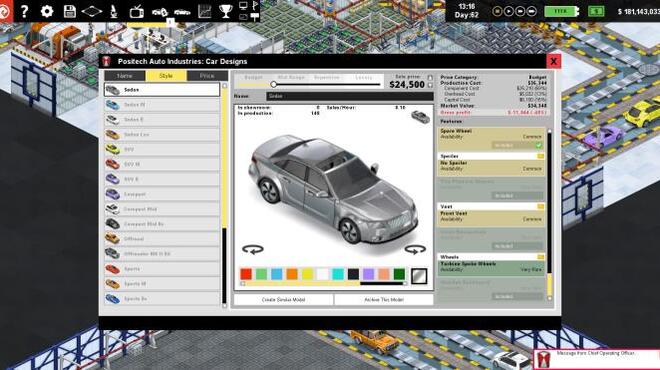
Task: Select the Sedan design in list
Action: [x=162, y=90]
